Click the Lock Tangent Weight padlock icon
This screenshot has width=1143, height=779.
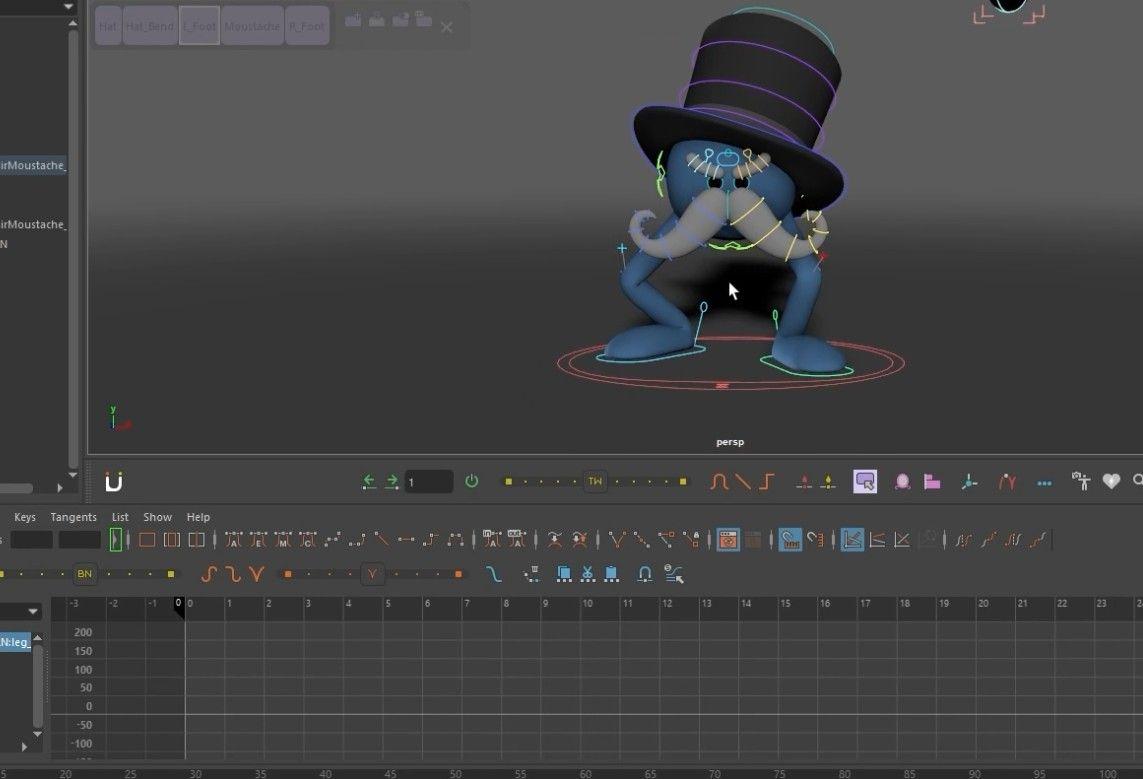pos(691,540)
